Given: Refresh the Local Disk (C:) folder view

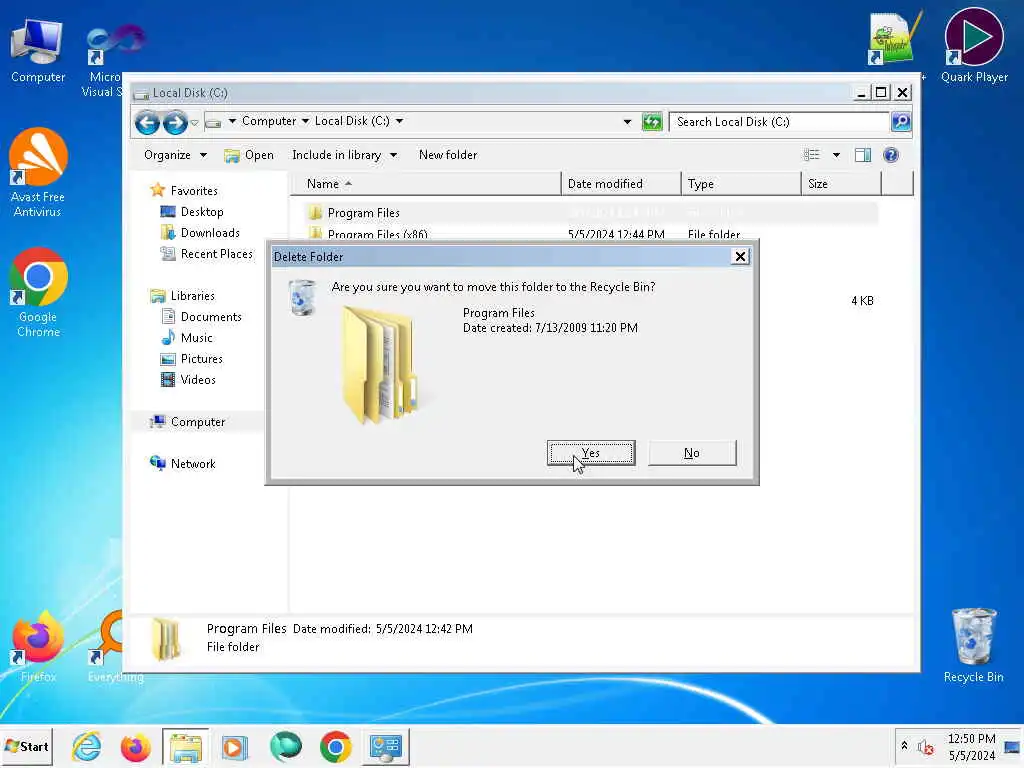Looking at the screenshot, I should click(652, 121).
